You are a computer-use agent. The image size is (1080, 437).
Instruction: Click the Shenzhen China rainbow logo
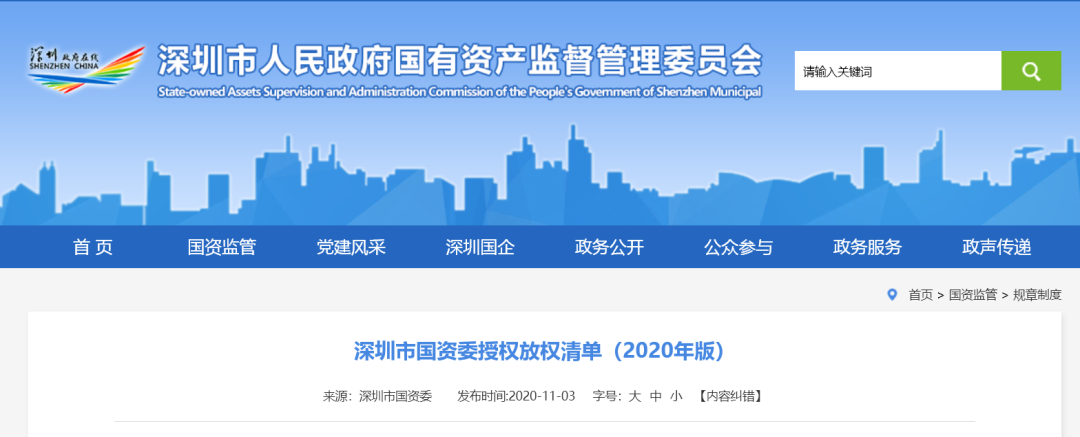(85, 68)
